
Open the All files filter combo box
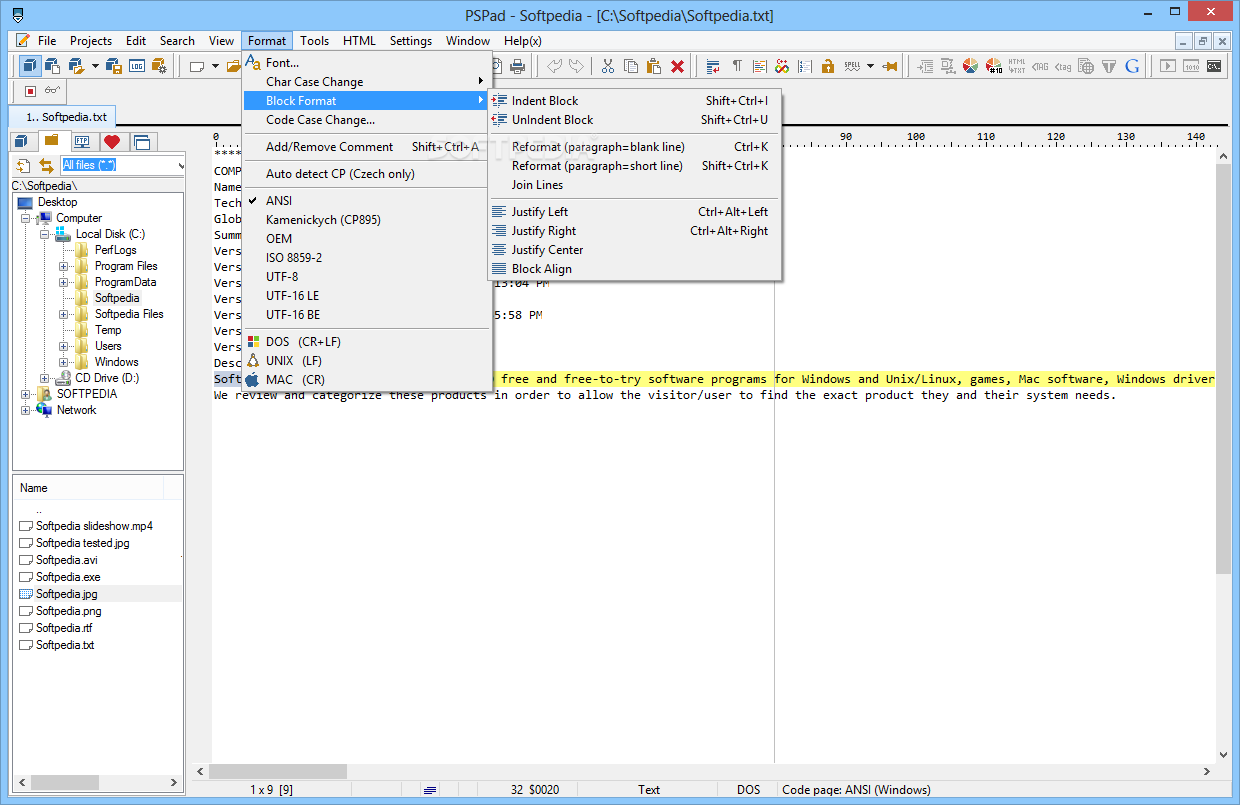[x=123, y=165]
